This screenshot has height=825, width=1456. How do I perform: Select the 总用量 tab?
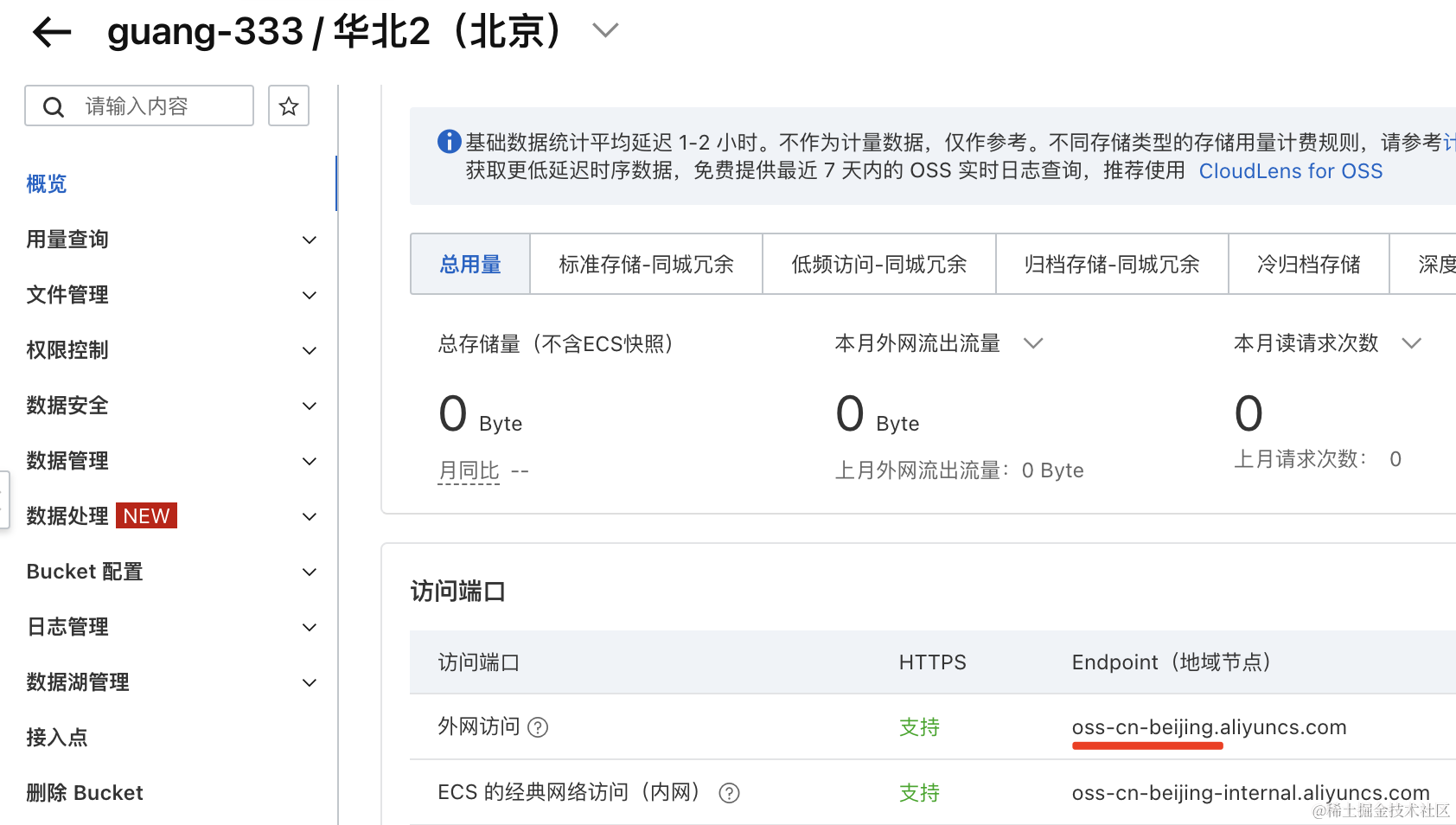[x=470, y=265]
